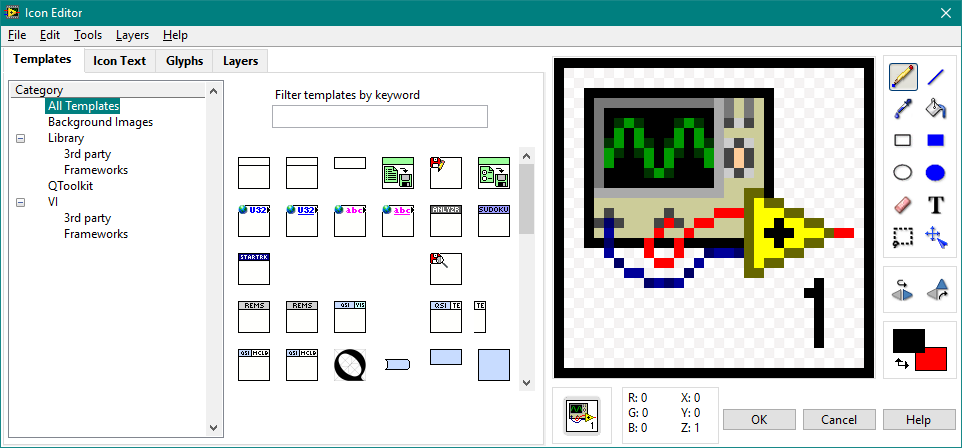The width and height of the screenshot is (962, 448).
Task: Select the Pencil drawing tool
Action: coord(903,76)
